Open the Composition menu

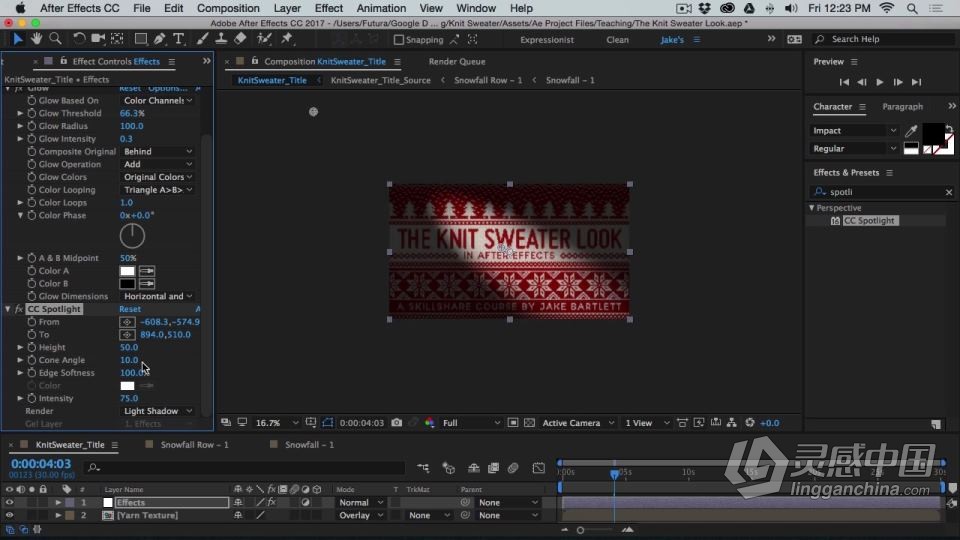[x=228, y=8]
